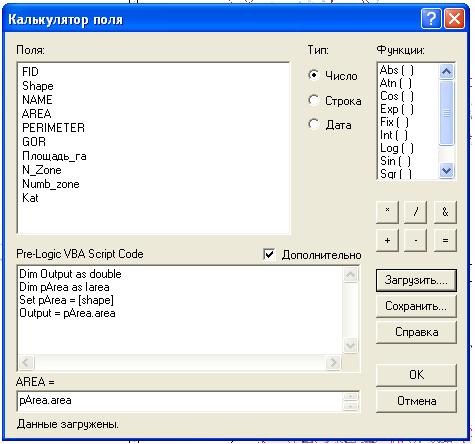Insert the minus operator button
This screenshot has width=475, height=444.
coord(415,240)
